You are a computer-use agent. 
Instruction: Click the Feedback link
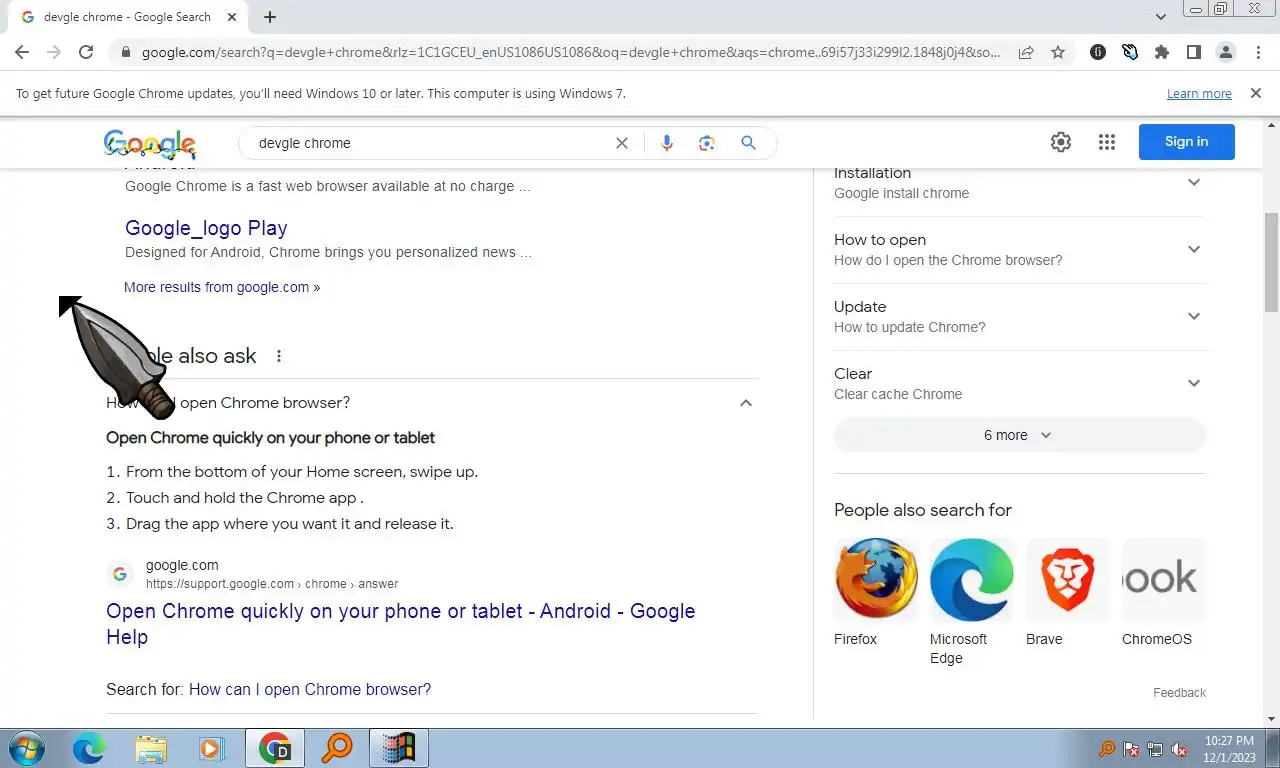click(x=1179, y=693)
